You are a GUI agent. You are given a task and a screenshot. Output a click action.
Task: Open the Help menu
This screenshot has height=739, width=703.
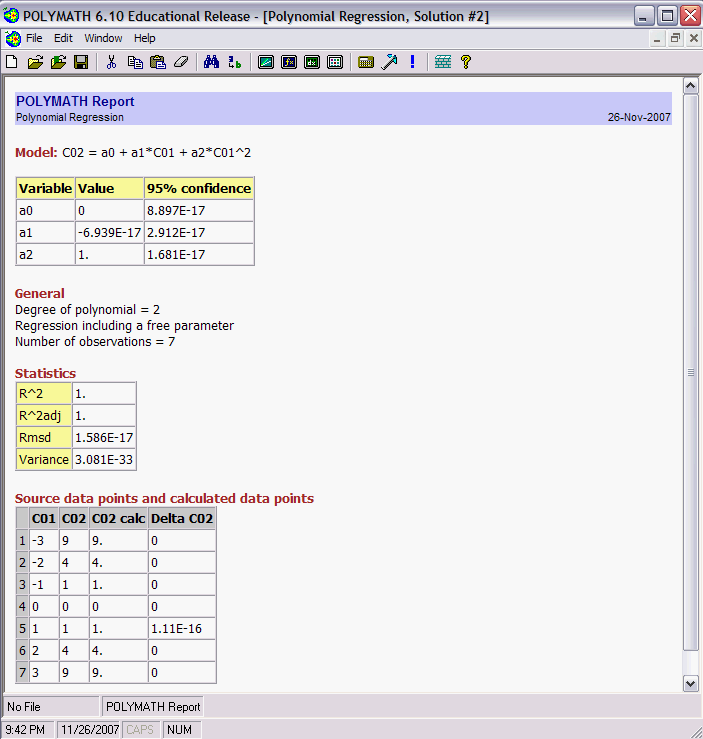pyautogui.click(x=145, y=38)
